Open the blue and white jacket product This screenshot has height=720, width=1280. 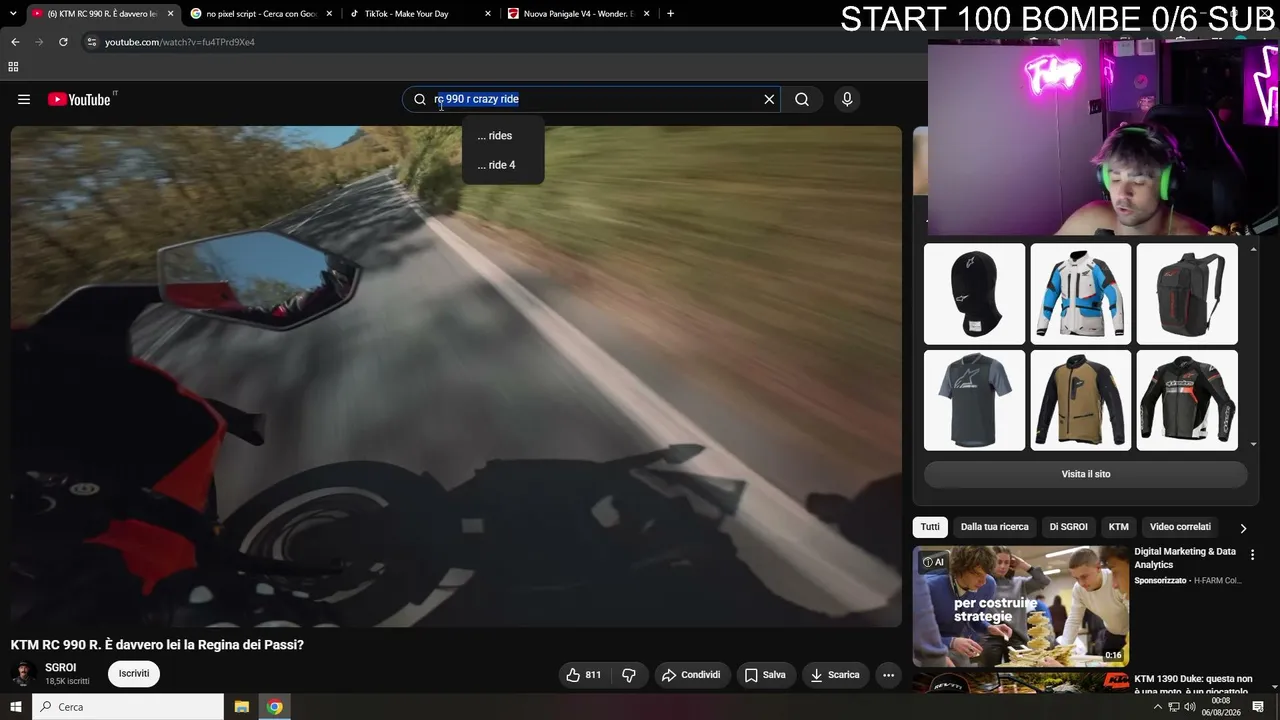click(1081, 294)
